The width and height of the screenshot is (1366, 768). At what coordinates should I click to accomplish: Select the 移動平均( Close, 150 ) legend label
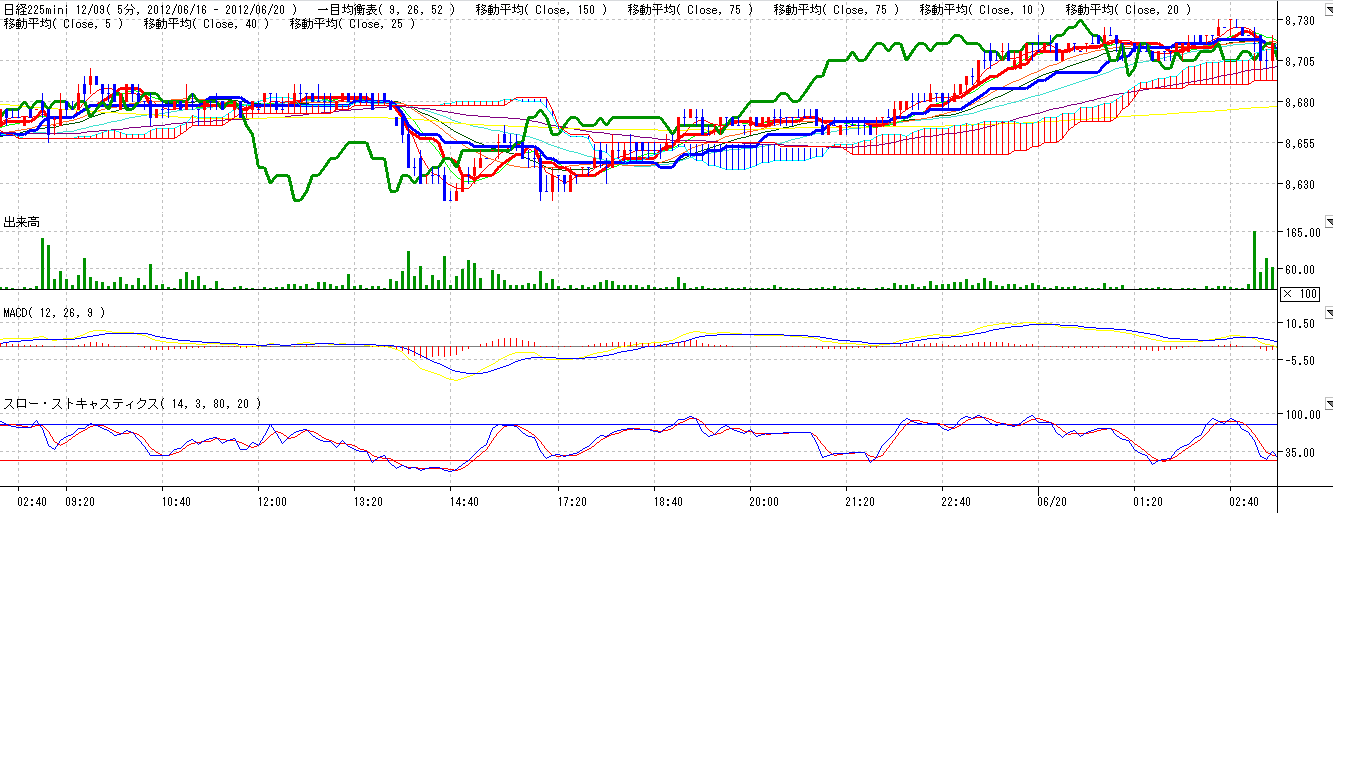click(541, 10)
